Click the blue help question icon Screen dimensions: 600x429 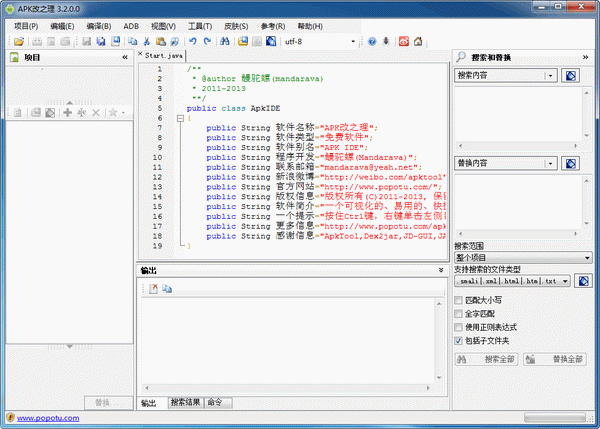[372, 42]
